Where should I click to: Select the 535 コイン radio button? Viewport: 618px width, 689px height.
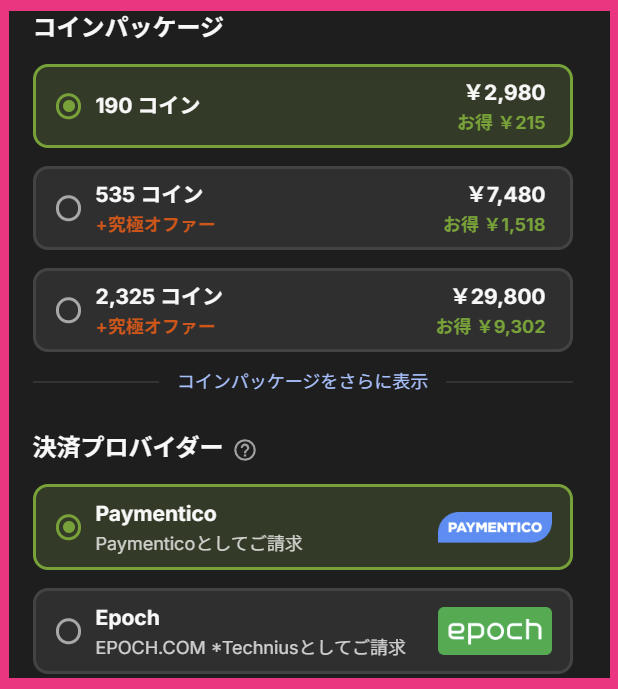point(68,208)
